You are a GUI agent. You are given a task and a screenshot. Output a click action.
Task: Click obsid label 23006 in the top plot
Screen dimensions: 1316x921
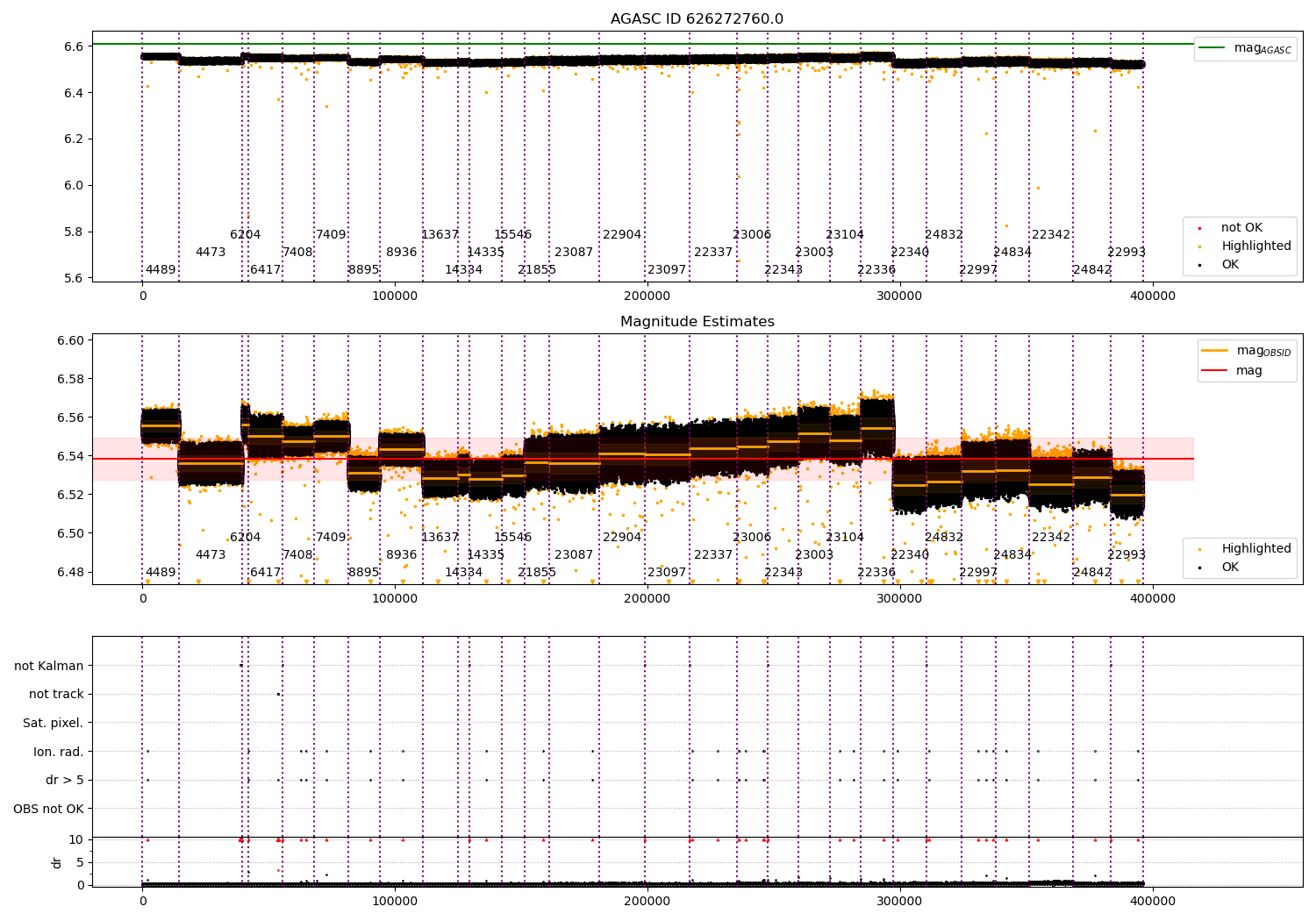click(752, 235)
